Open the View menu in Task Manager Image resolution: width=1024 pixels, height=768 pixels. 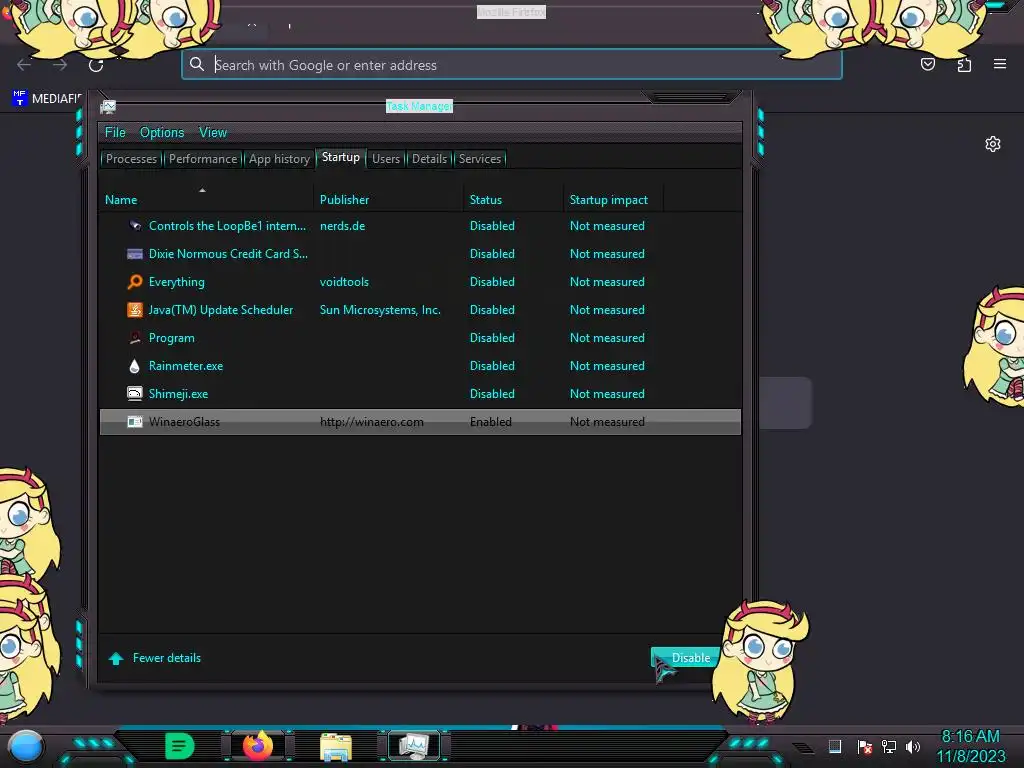pos(213,133)
